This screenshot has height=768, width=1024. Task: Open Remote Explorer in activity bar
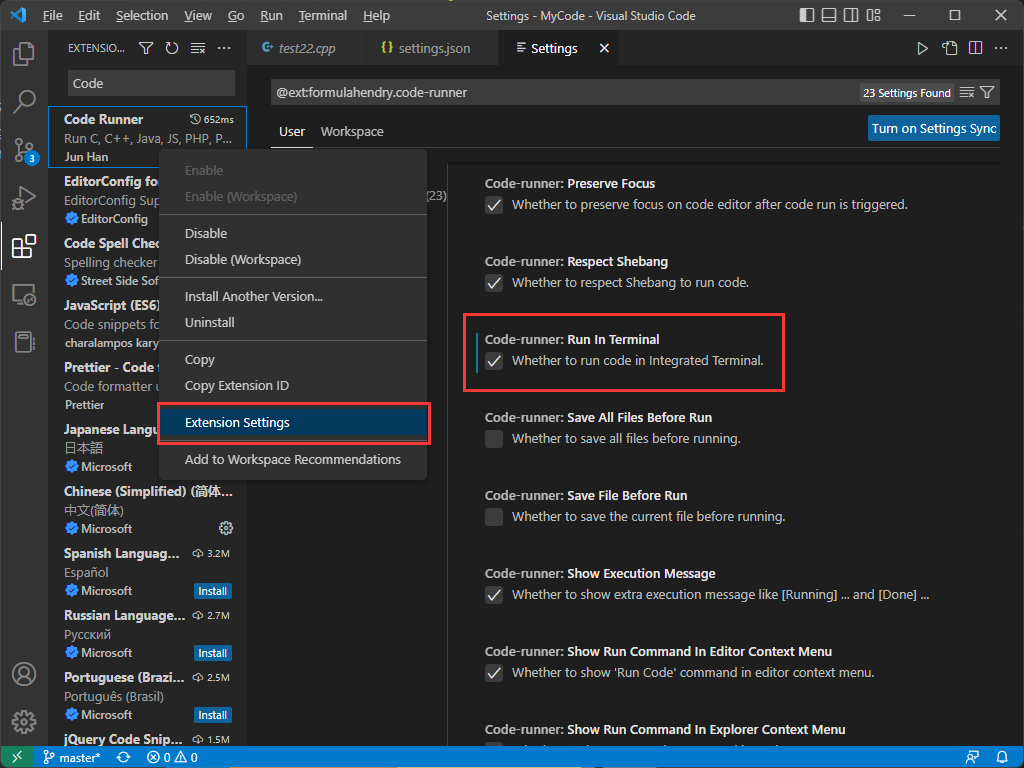(x=24, y=295)
